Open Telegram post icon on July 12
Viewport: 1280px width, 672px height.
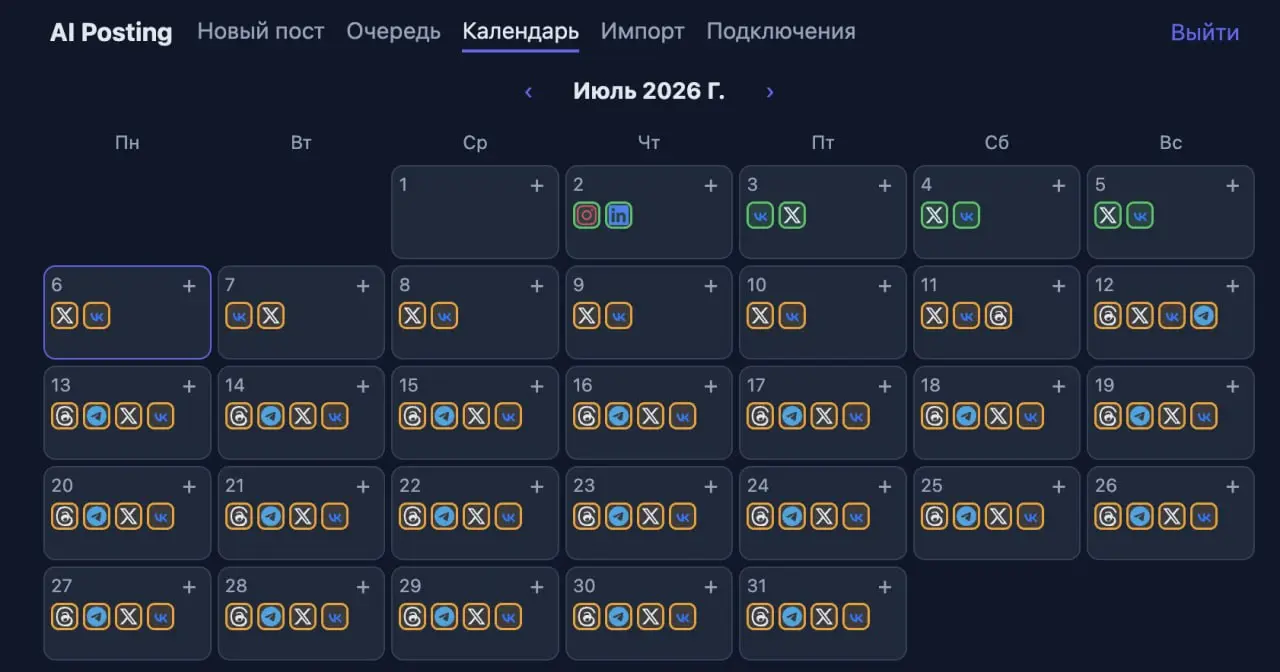(1205, 316)
